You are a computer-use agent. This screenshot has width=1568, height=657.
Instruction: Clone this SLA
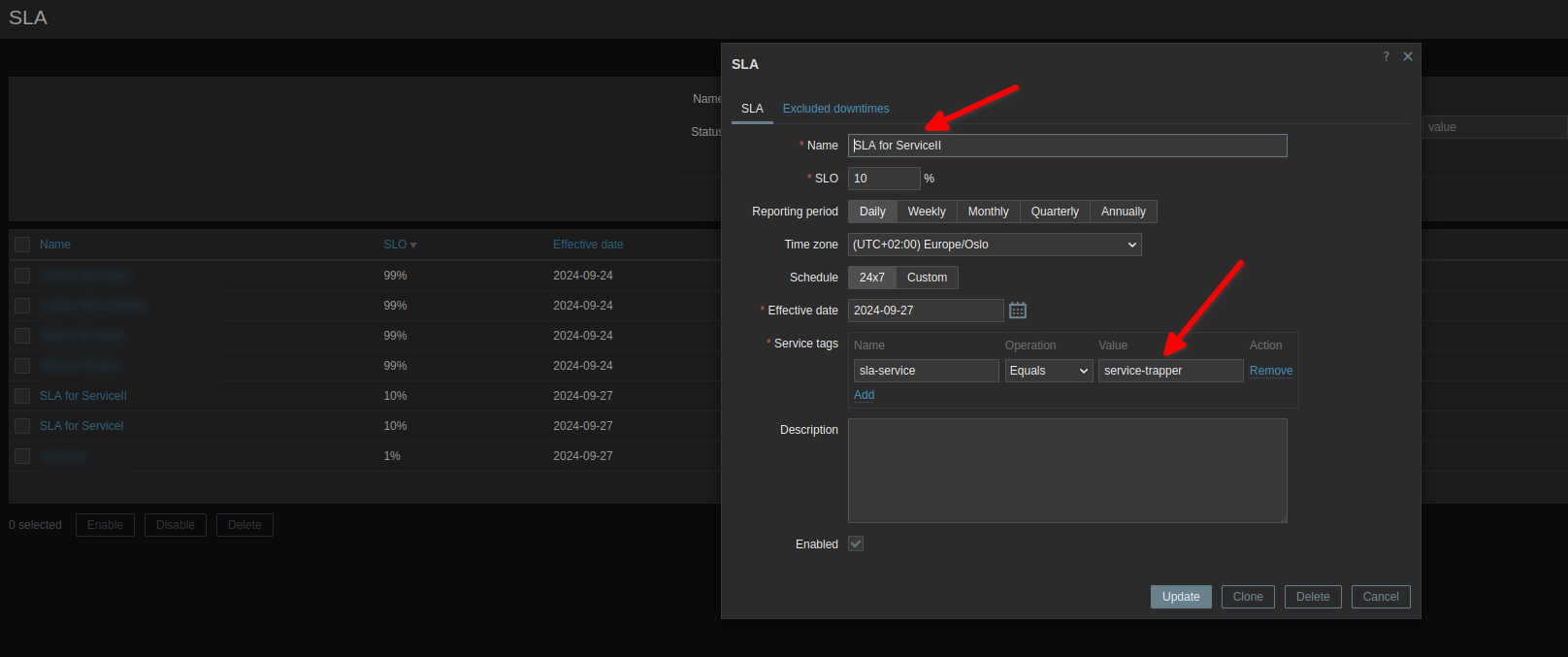(x=1247, y=597)
